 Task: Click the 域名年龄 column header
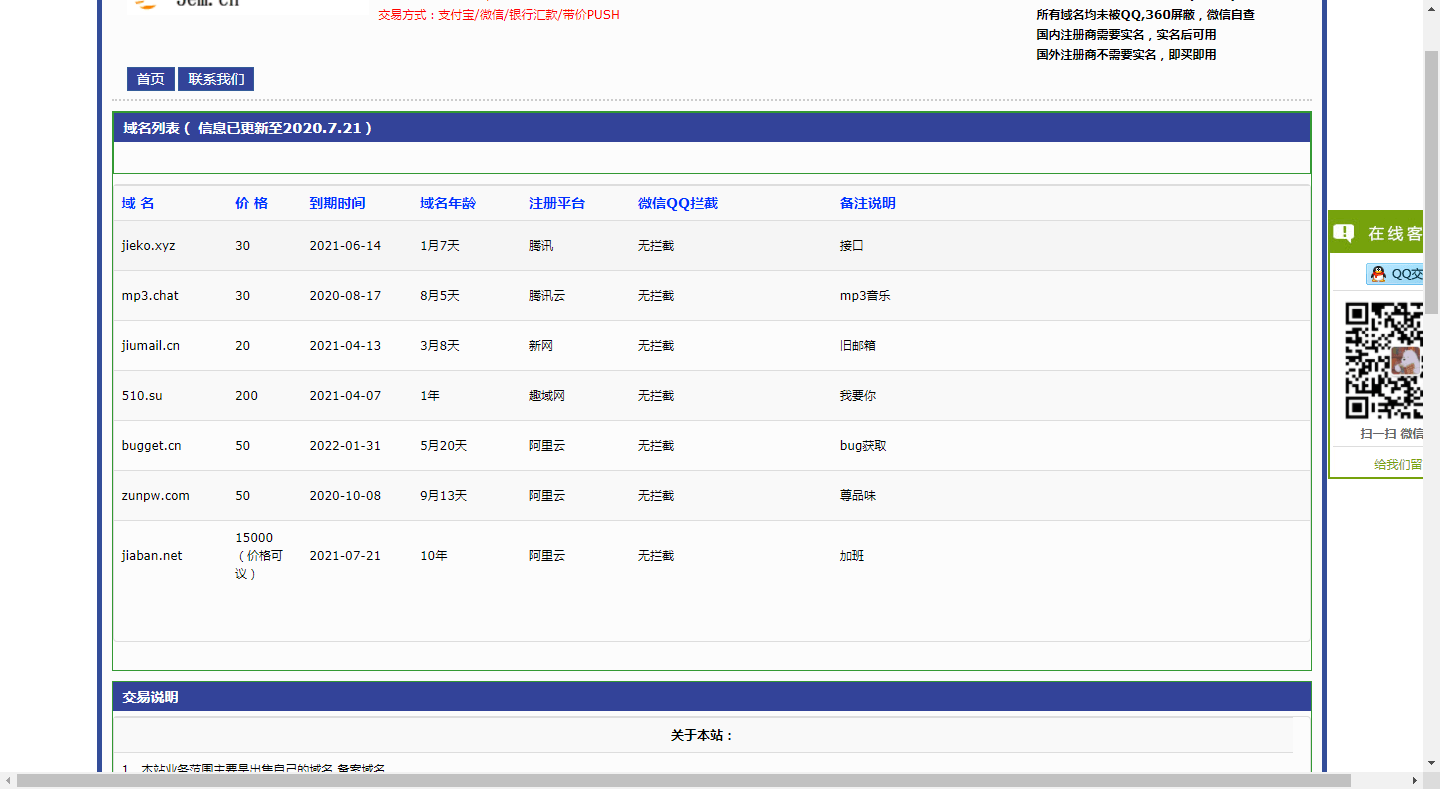[448, 203]
